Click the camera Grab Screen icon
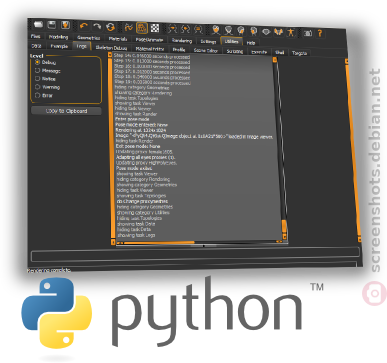This screenshot has width=387, height=363. pos(308,33)
